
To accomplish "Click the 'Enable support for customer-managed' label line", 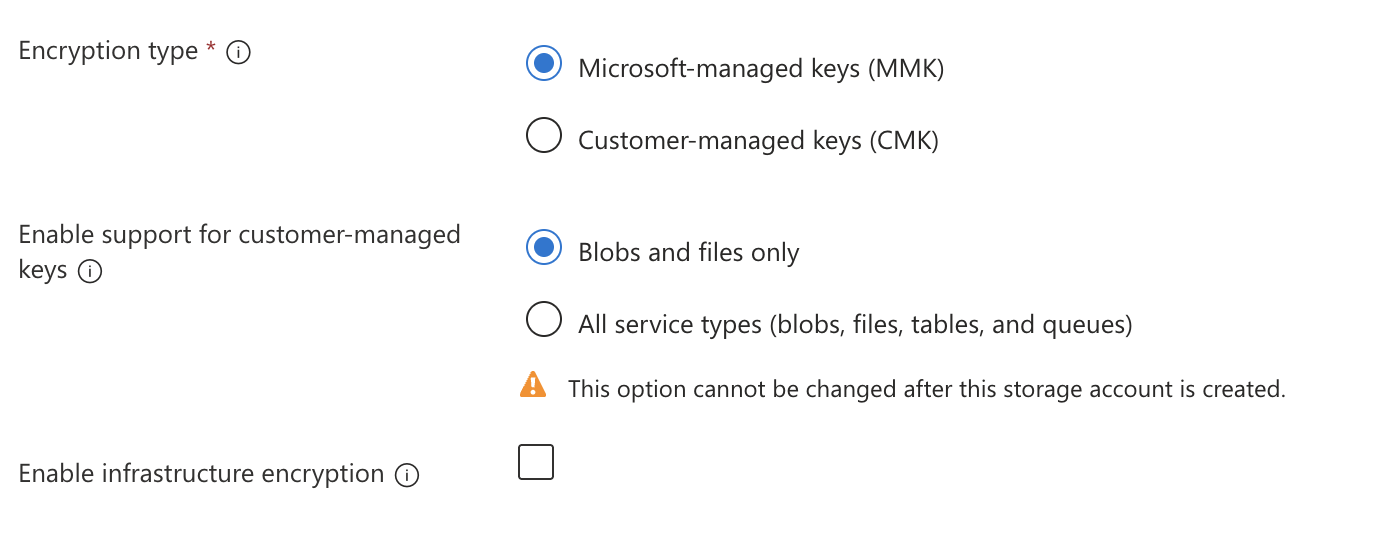I will 240,234.
